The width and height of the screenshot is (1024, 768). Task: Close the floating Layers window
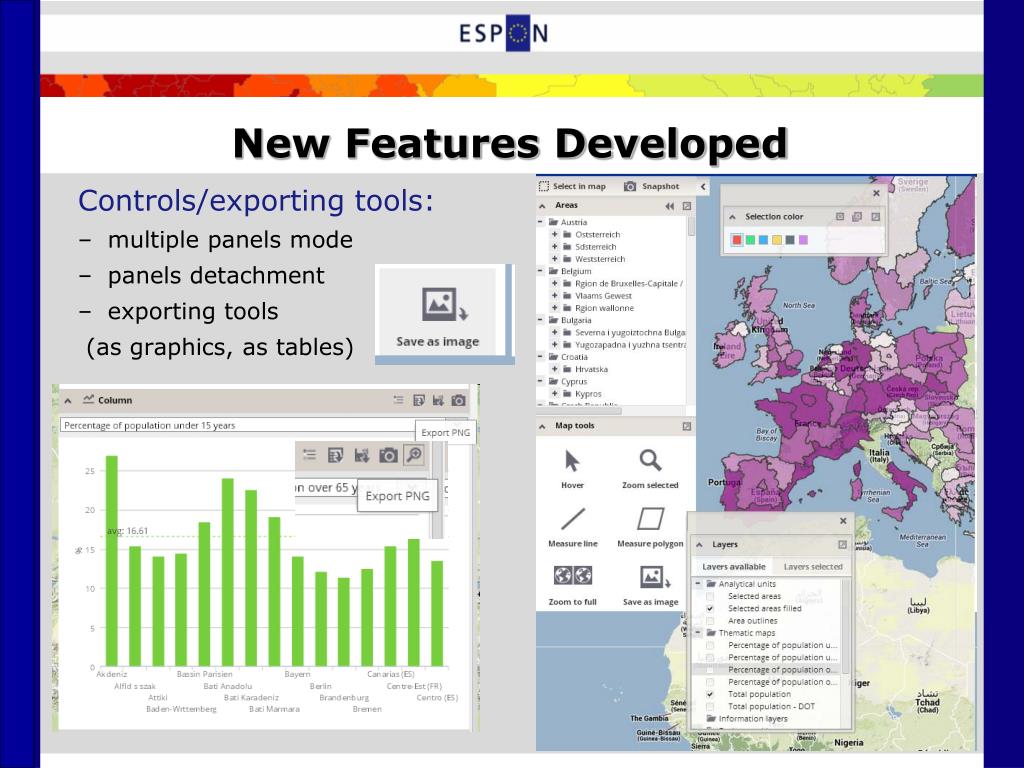(843, 520)
